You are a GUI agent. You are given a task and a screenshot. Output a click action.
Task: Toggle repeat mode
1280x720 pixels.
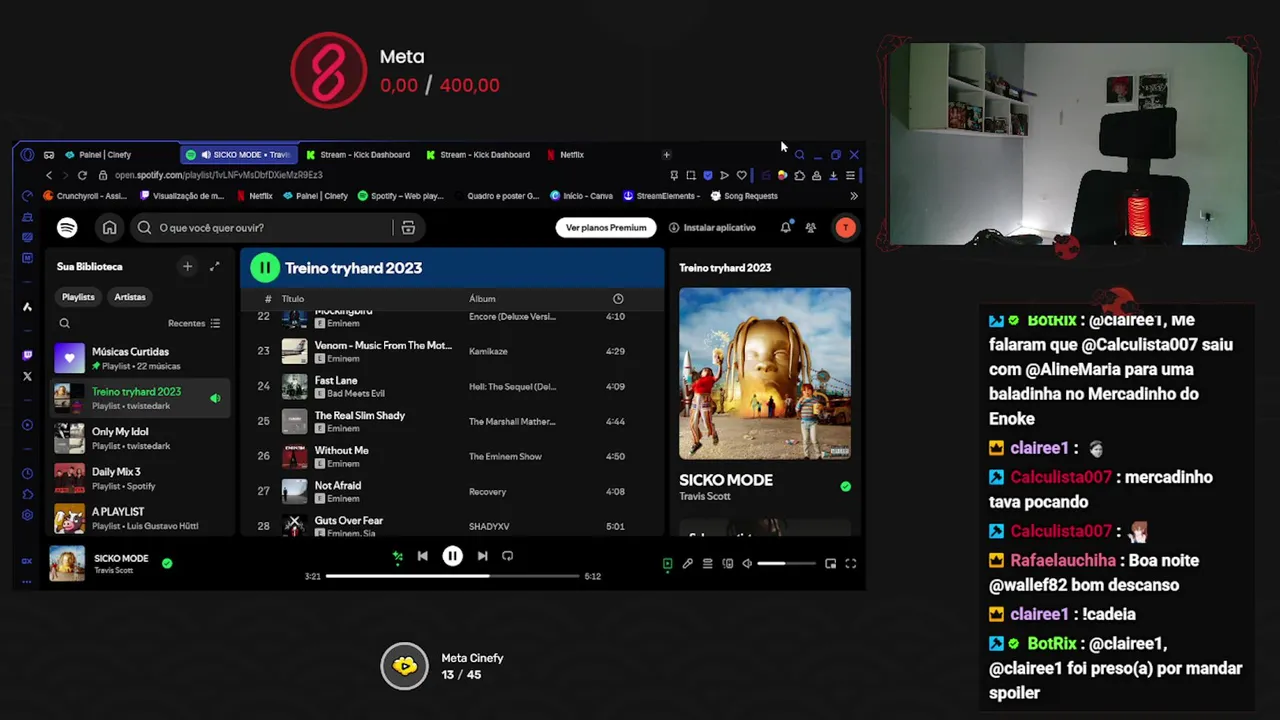pyautogui.click(x=508, y=556)
